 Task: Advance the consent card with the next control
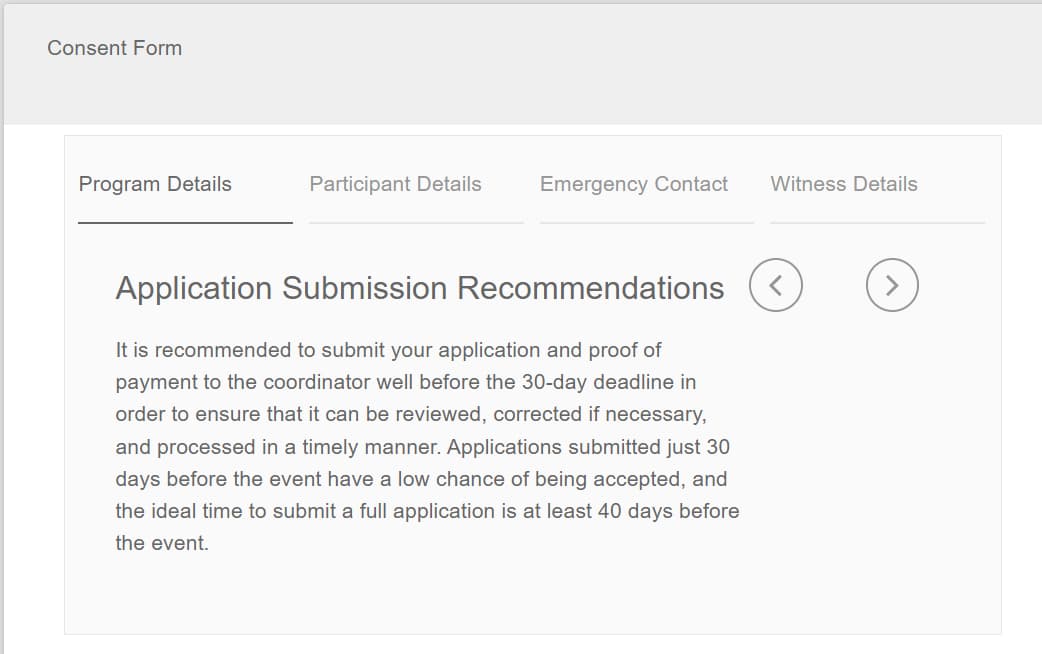pos(891,285)
